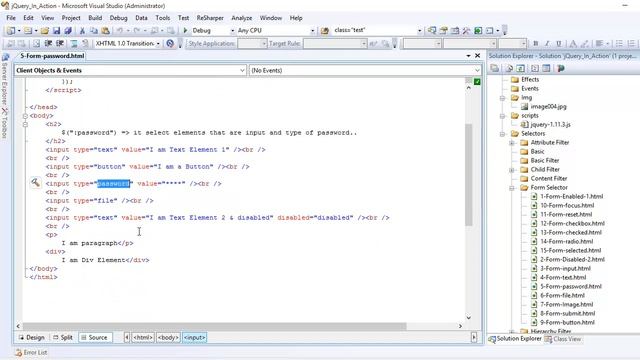
Task: Expand the Child Filter folder
Action: 512,170
